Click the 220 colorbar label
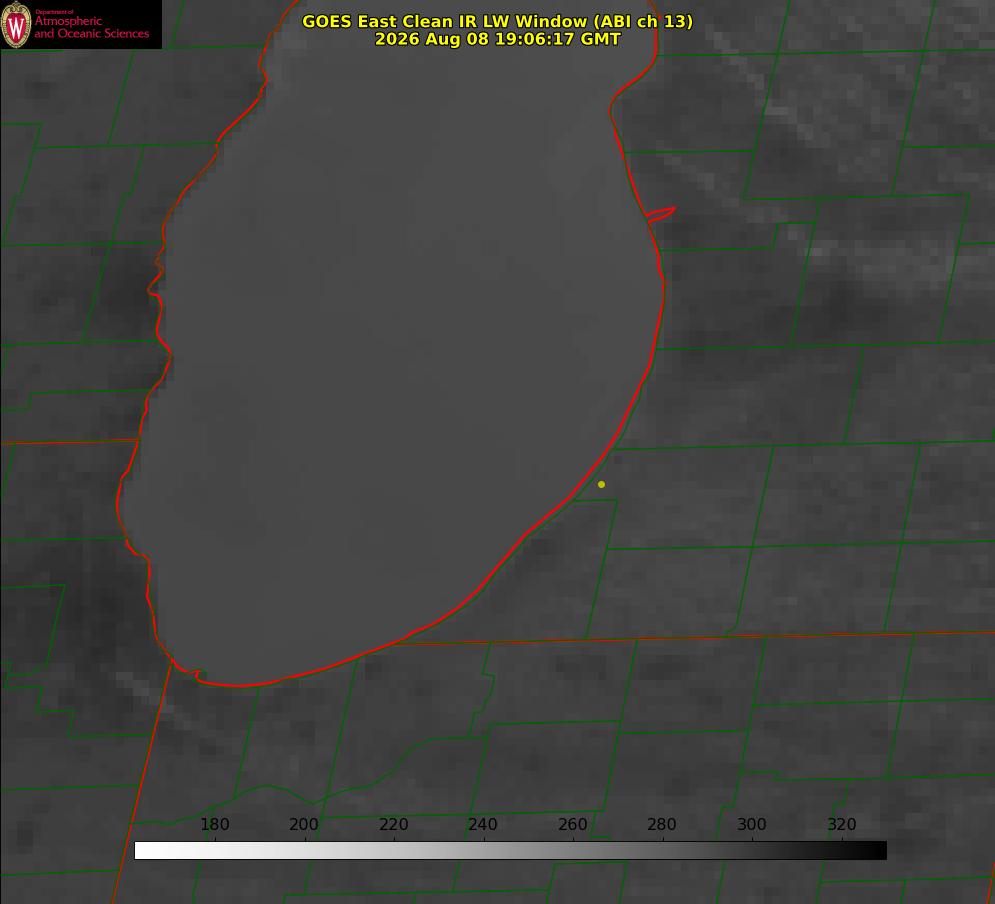 (x=393, y=824)
